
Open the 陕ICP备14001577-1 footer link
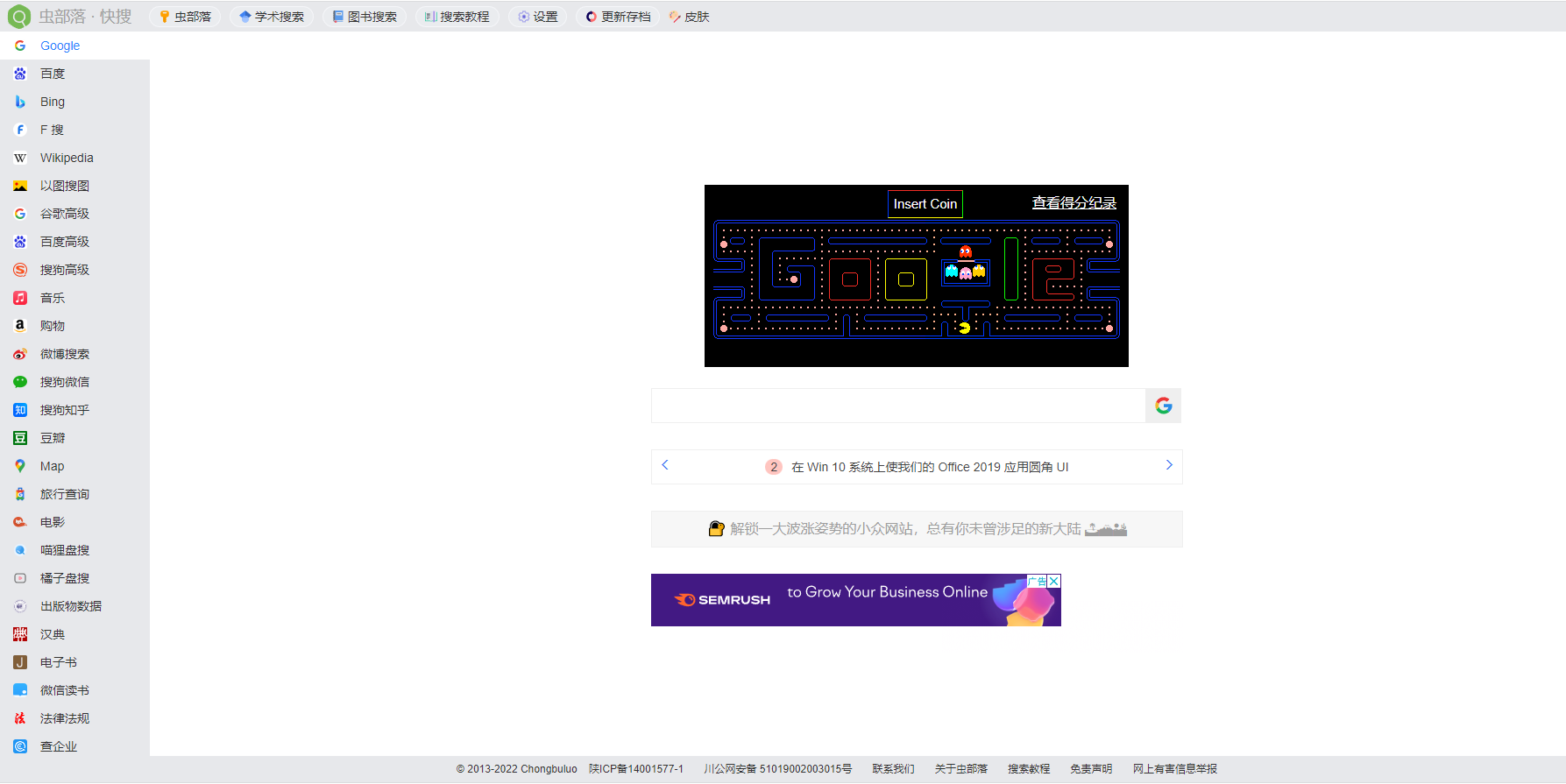pyautogui.click(x=636, y=769)
